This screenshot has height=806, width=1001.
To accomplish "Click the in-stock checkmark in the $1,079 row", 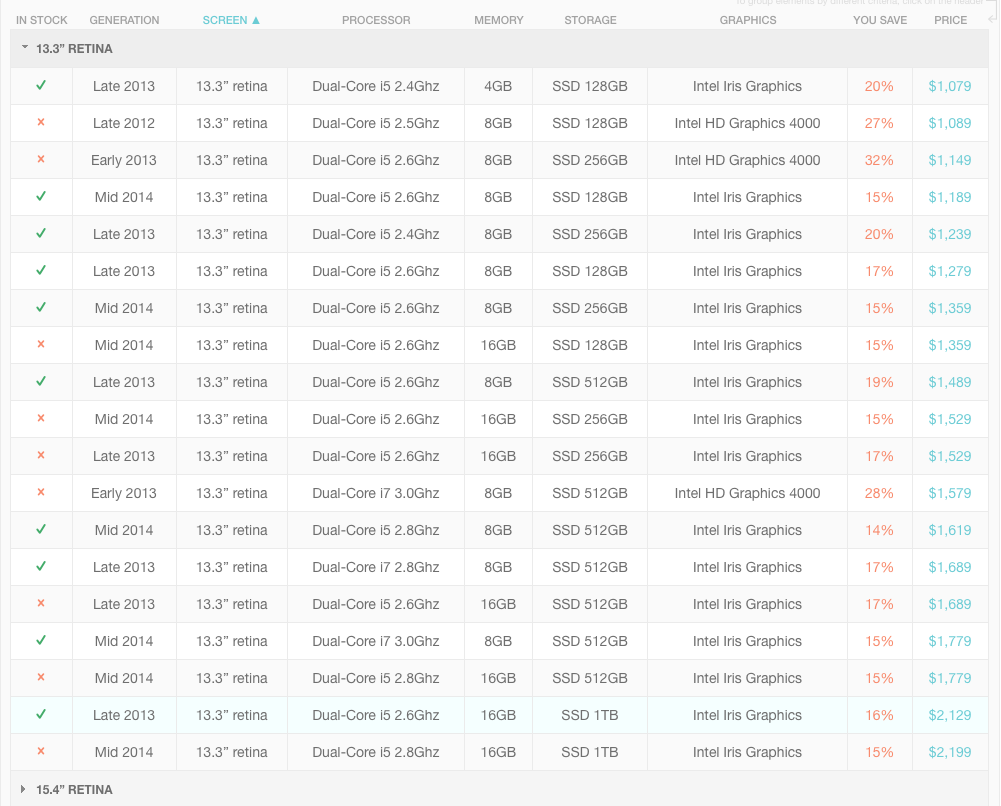I will (41, 86).
